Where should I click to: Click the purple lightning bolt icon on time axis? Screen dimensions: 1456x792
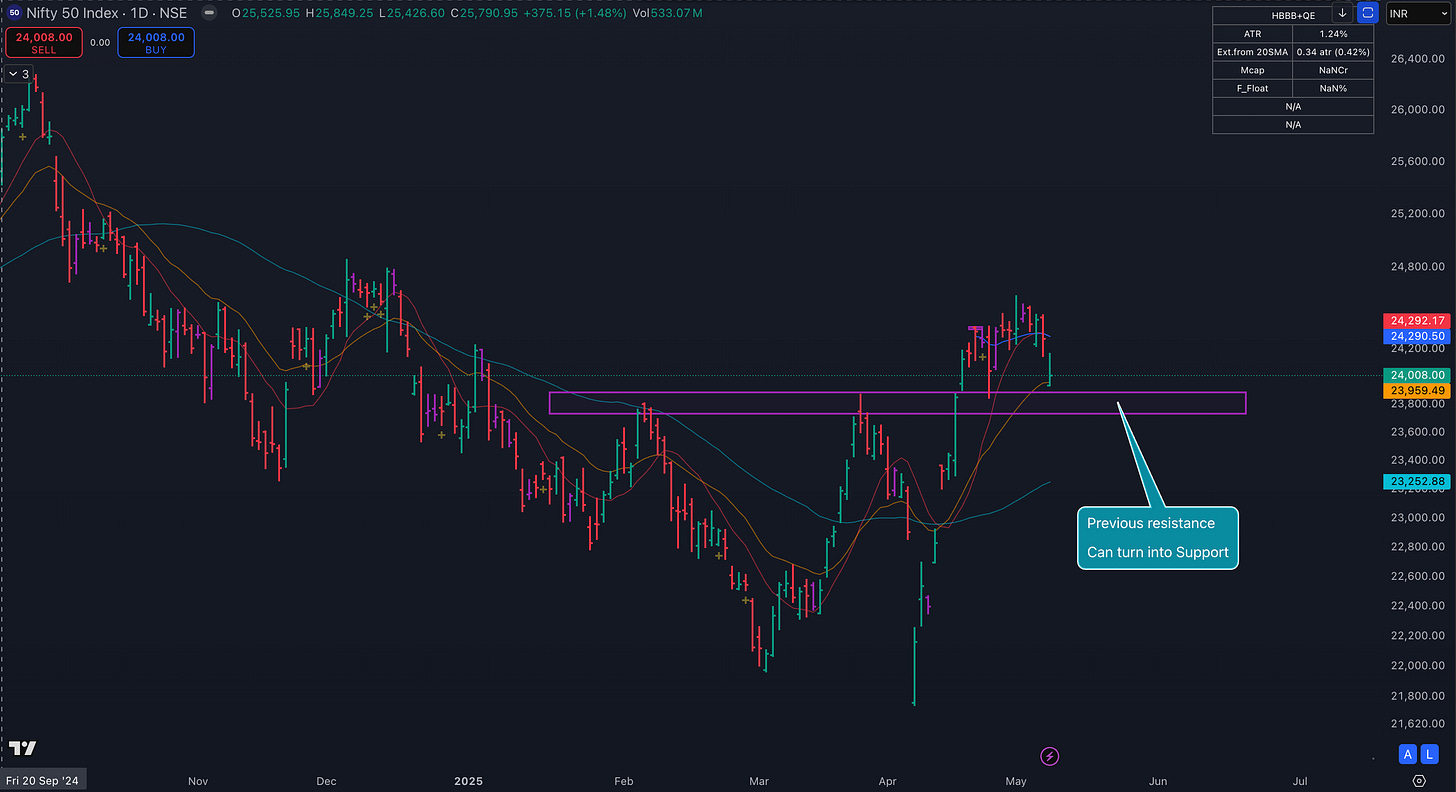coord(1049,755)
